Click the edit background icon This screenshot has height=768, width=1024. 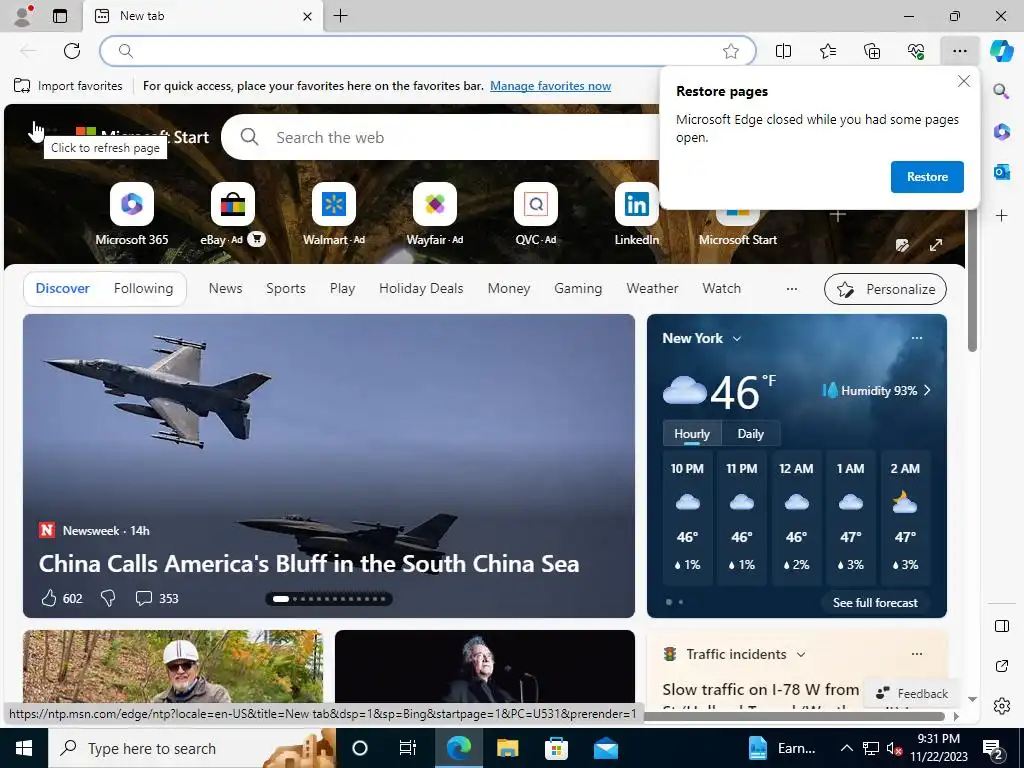[x=903, y=245]
